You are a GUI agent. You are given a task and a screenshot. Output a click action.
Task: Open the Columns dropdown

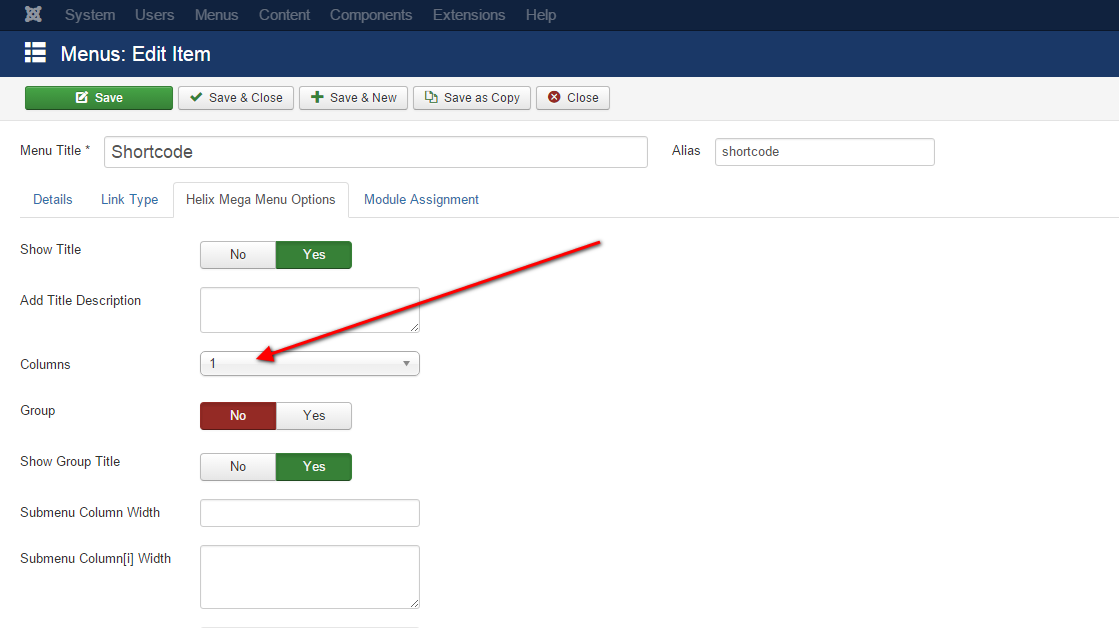point(310,364)
